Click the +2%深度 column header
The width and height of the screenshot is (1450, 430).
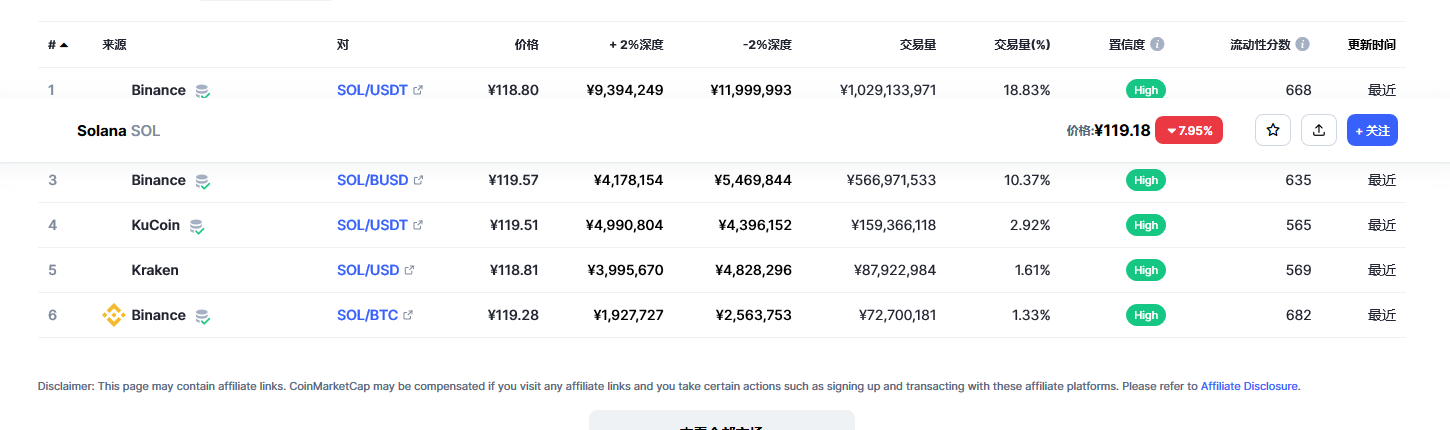636,45
